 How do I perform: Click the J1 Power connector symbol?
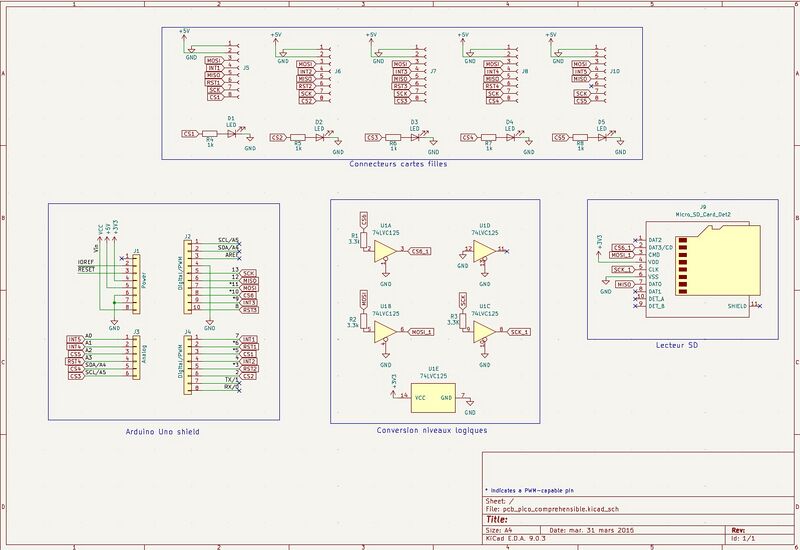[125, 281]
